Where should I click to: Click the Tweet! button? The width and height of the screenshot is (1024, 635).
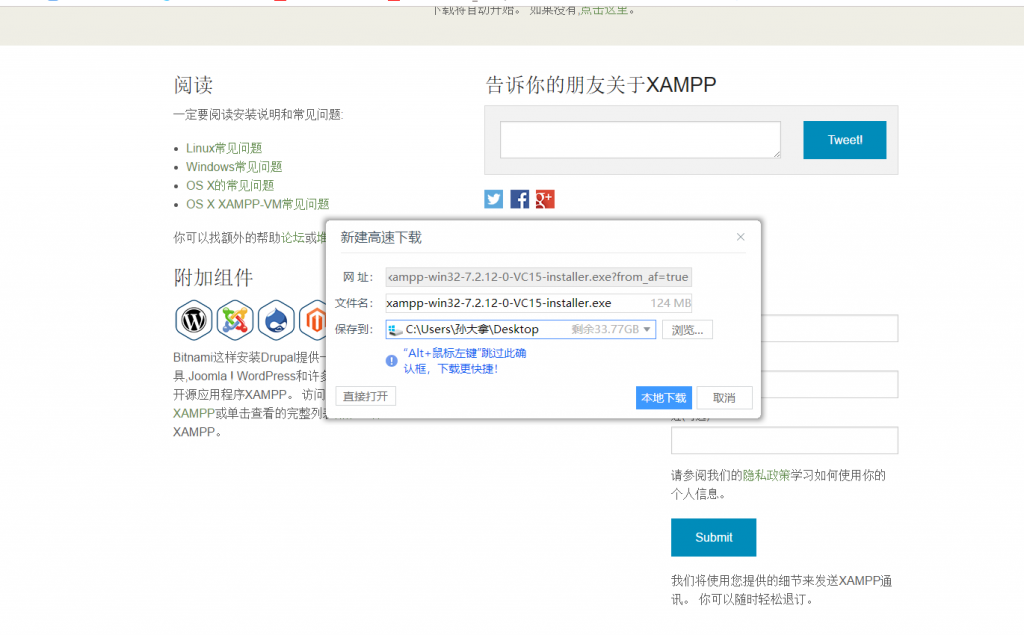pos(844,140)
